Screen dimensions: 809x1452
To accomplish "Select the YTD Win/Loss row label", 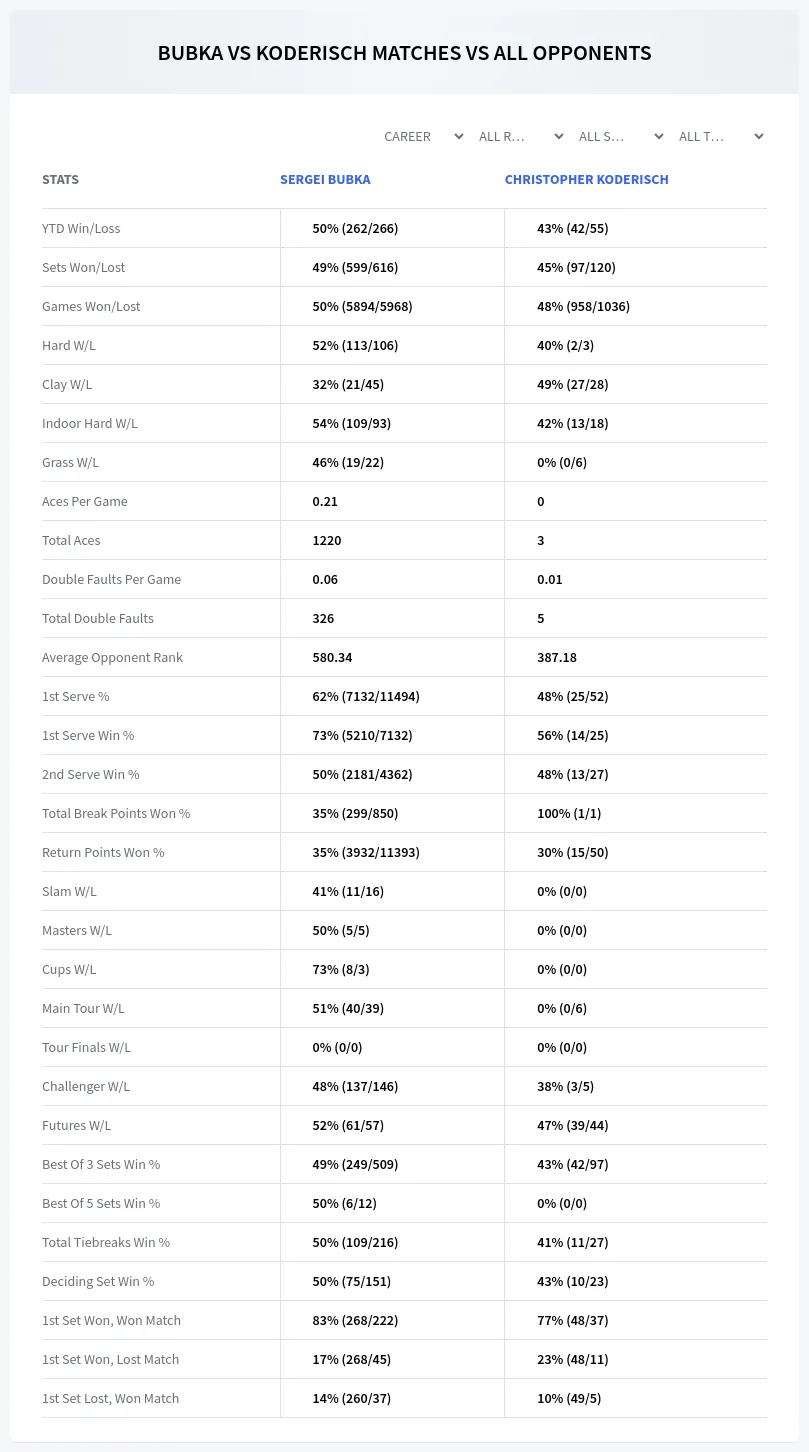I will [x=81, y=228].
